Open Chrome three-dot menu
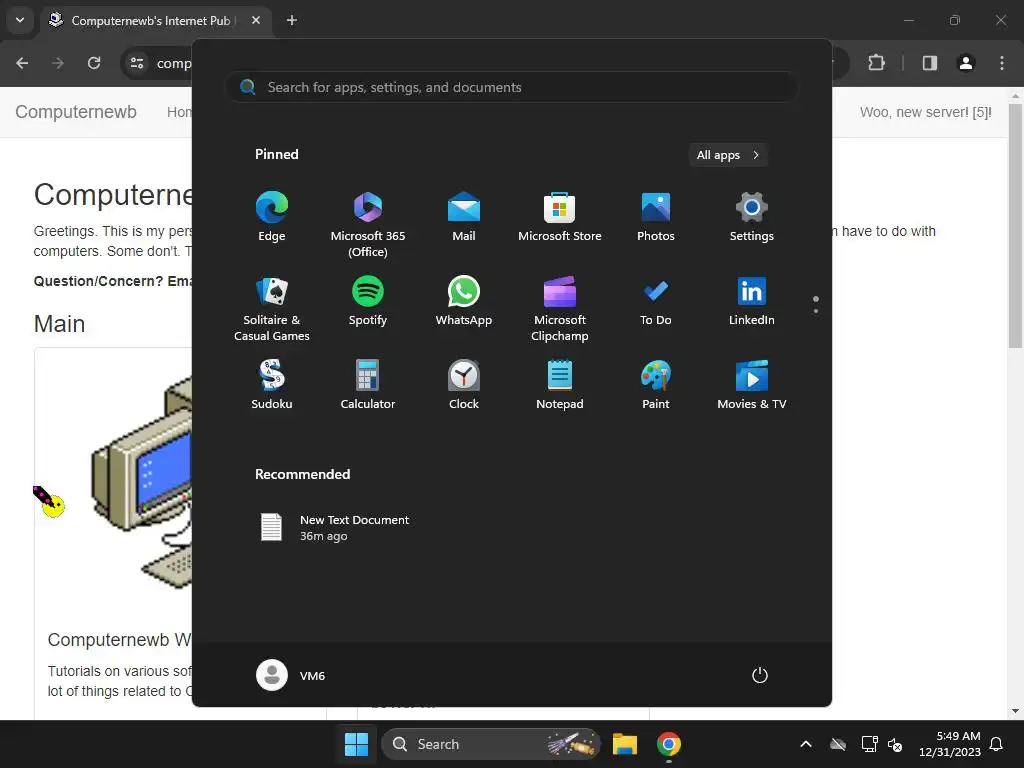1024x768 pixels. coord(1002,63)
